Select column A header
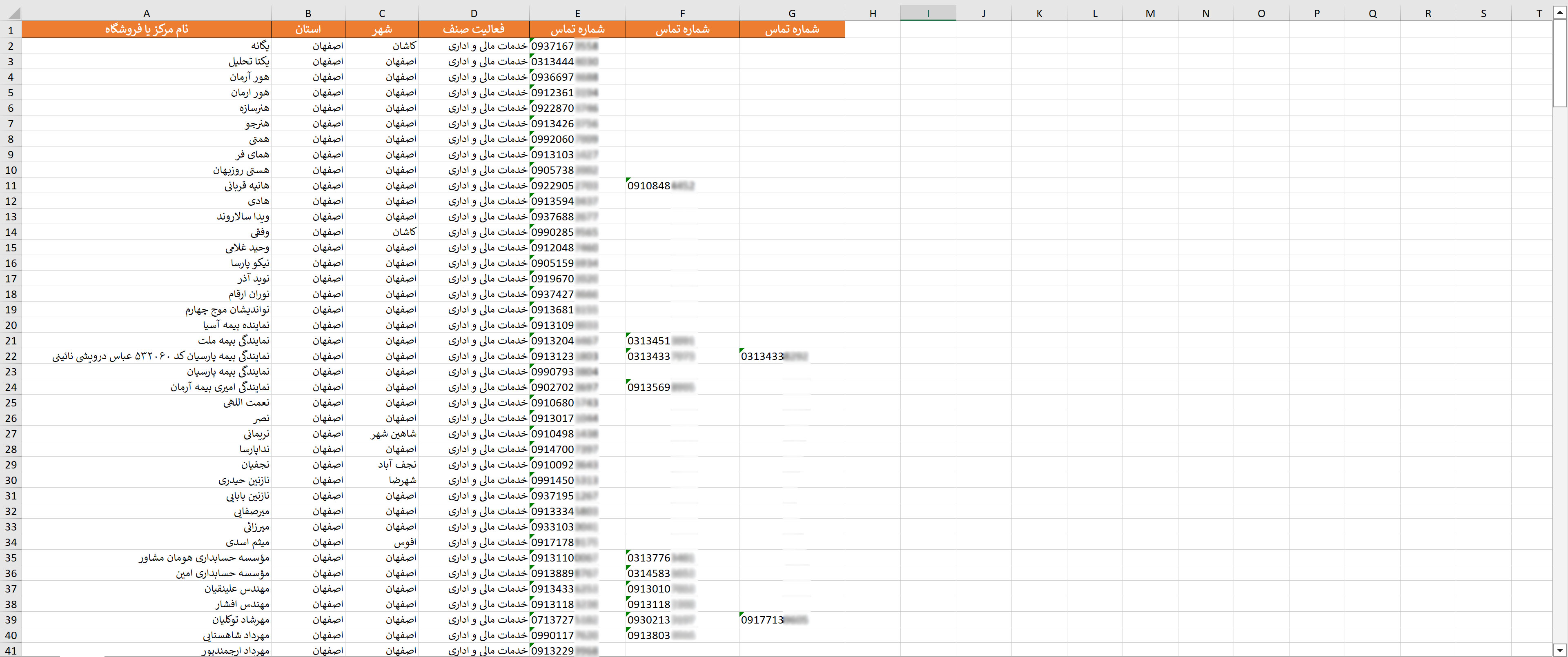The image size is (1568, 657). (146, 13)
